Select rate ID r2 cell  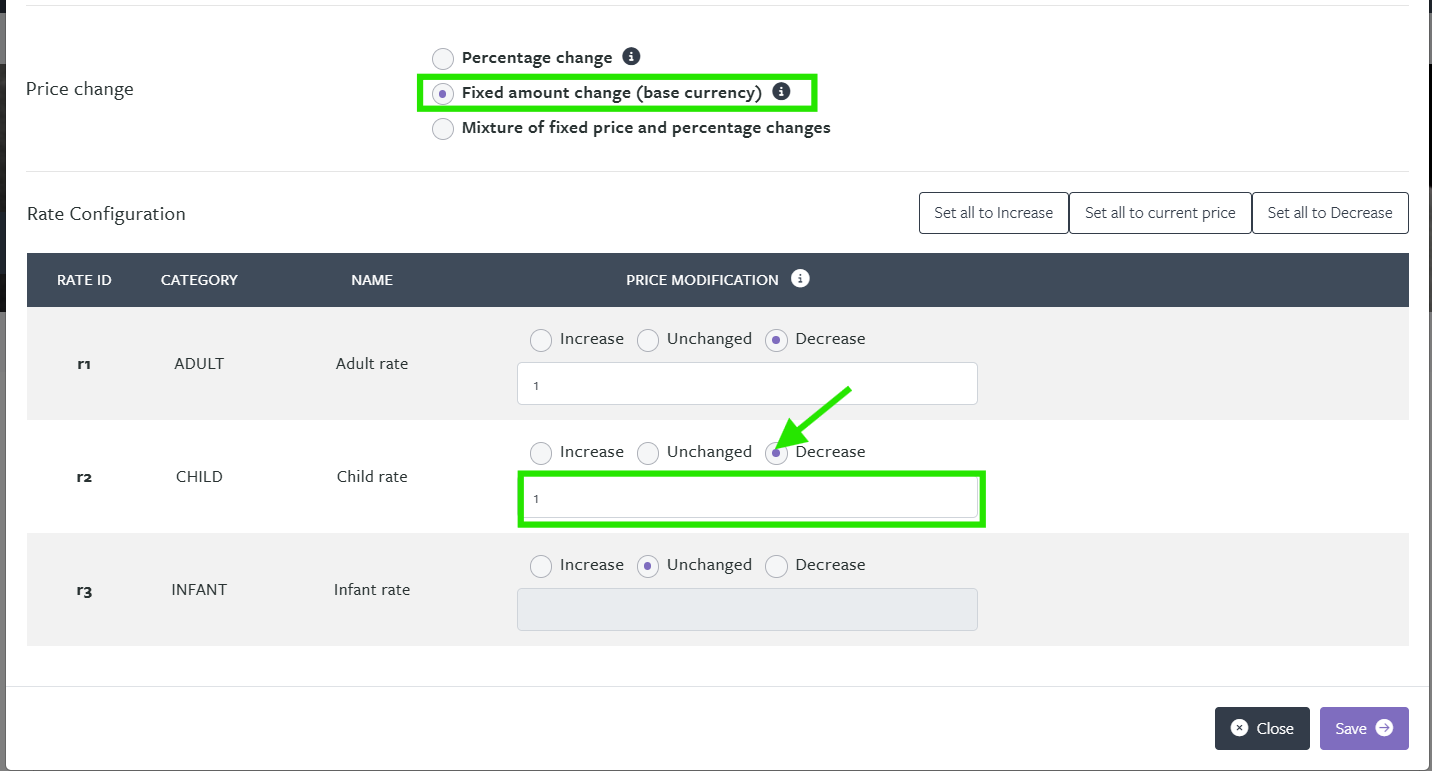[x=84, y=477]
